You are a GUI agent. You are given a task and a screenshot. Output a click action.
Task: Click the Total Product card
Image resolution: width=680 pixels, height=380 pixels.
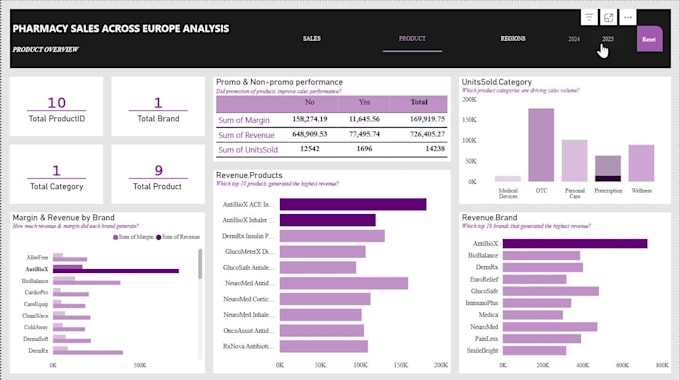pyautogui.click(x=158, y=174)
